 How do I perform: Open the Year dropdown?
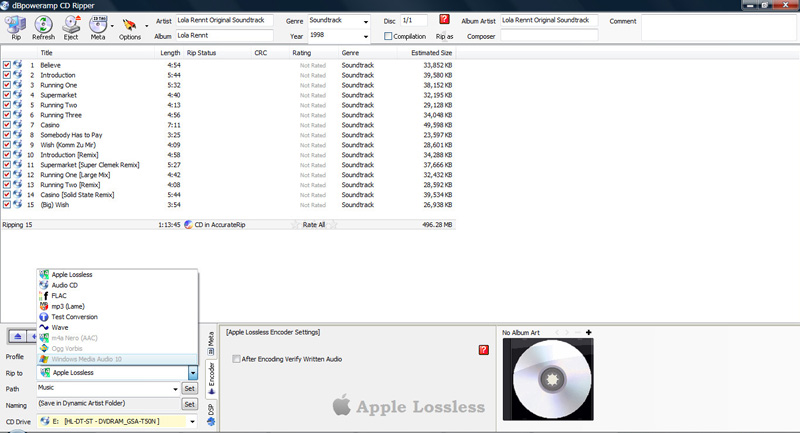tap(366, 37)
